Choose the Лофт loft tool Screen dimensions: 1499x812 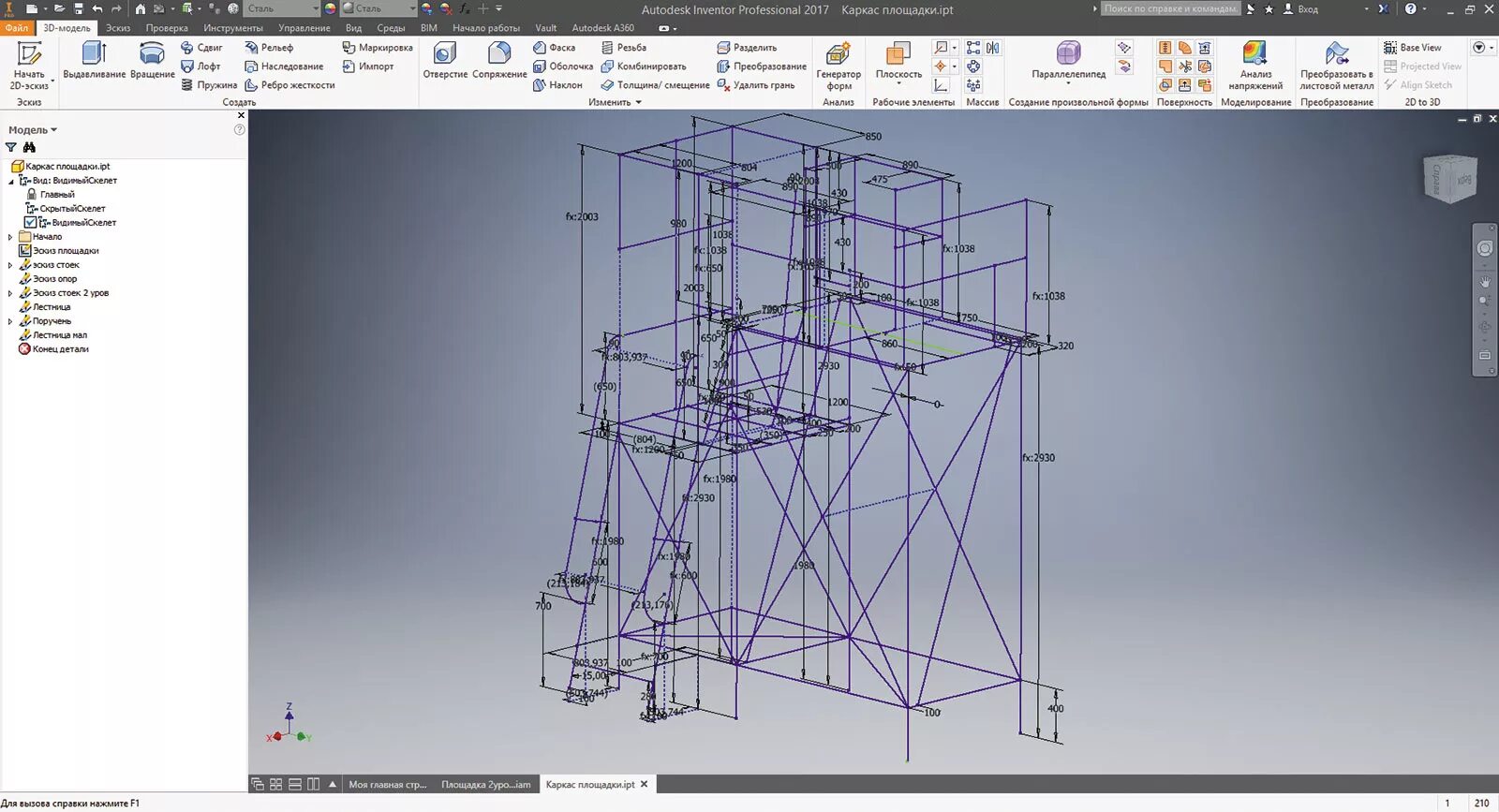coord(200,66)
